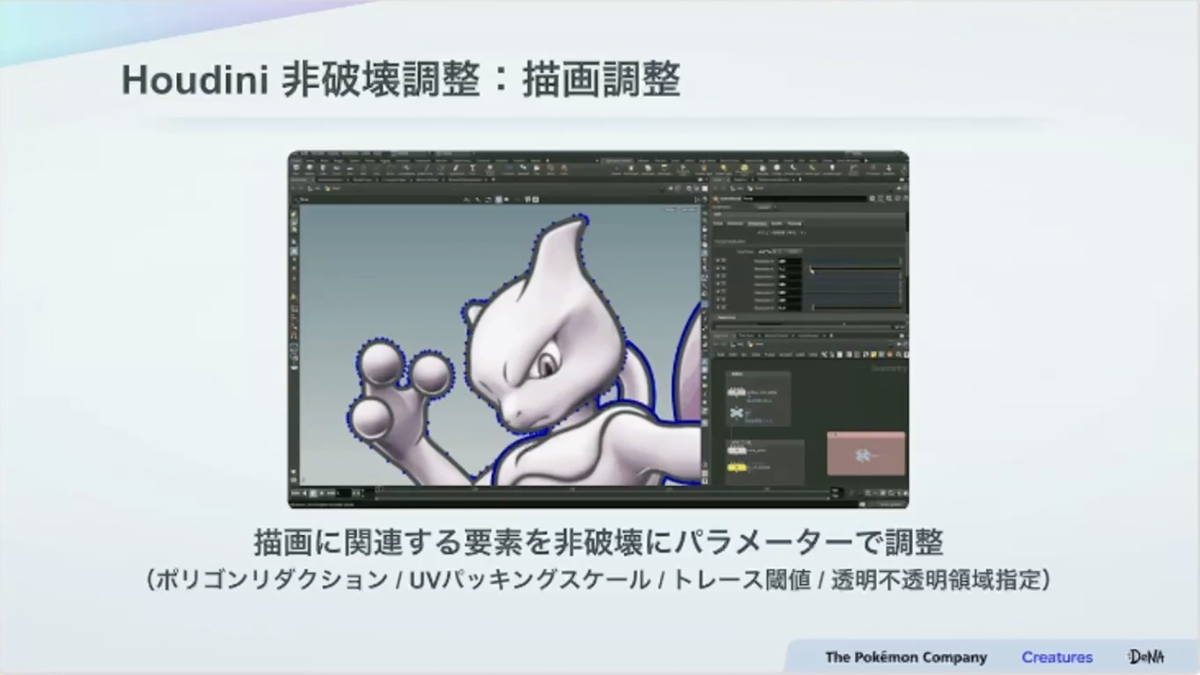Viewport: 1200px width, 675px height.
Task: Open the View menu in network editor
Action: click(x=755, y=355)
